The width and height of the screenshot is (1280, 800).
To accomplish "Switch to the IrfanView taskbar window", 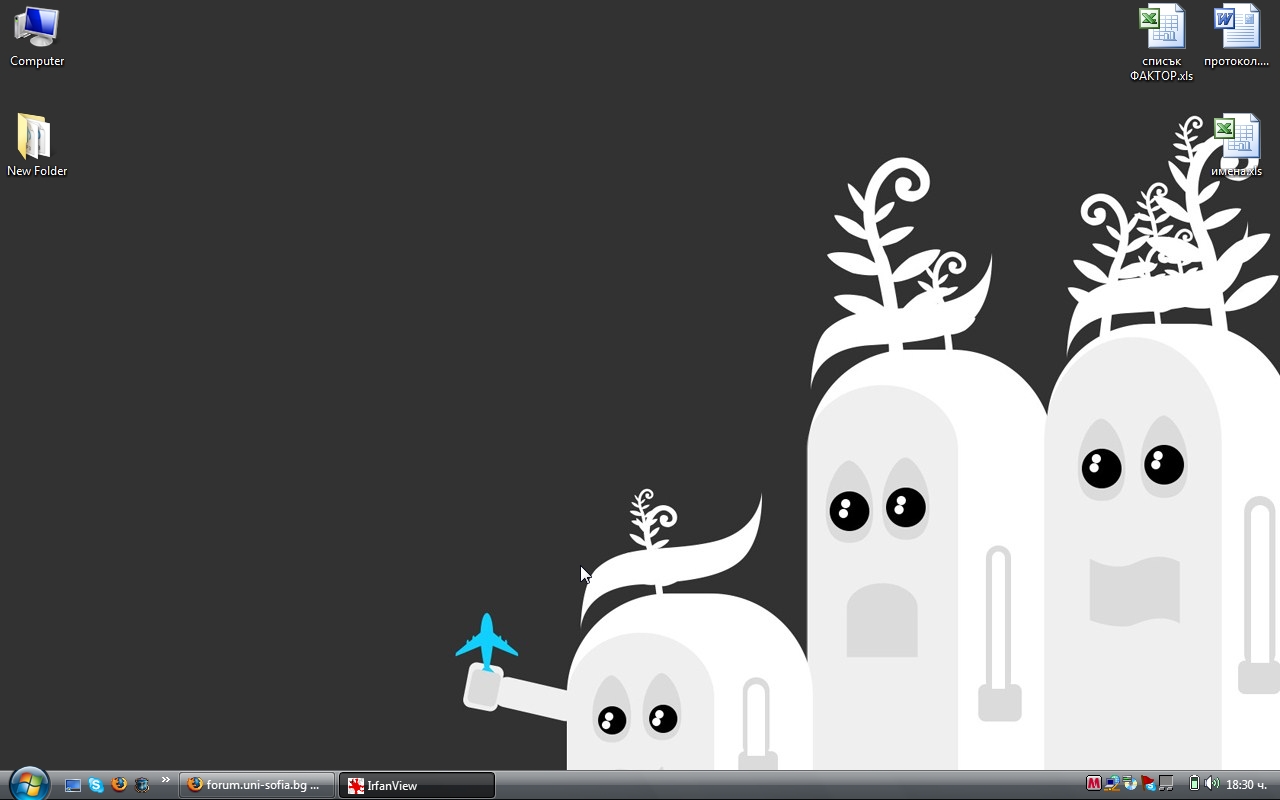I will click(416, 785).
